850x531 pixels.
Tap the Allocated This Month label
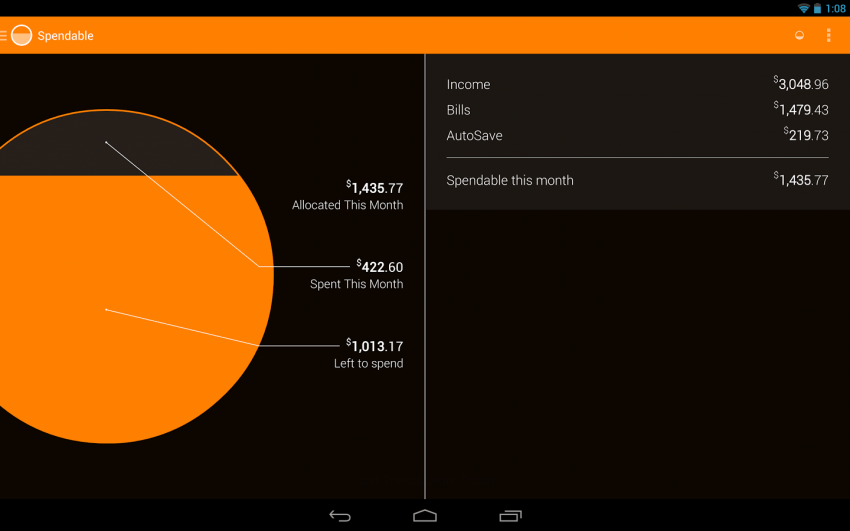coord(347,205)
